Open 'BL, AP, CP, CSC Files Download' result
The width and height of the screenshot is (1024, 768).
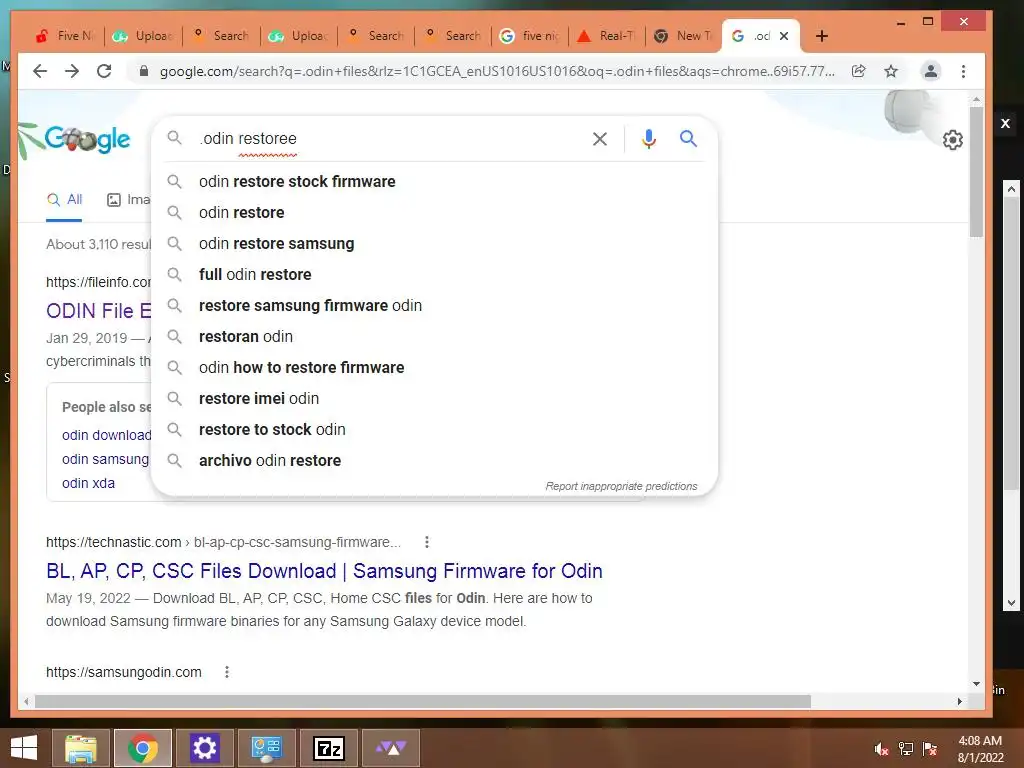point(324,571)
